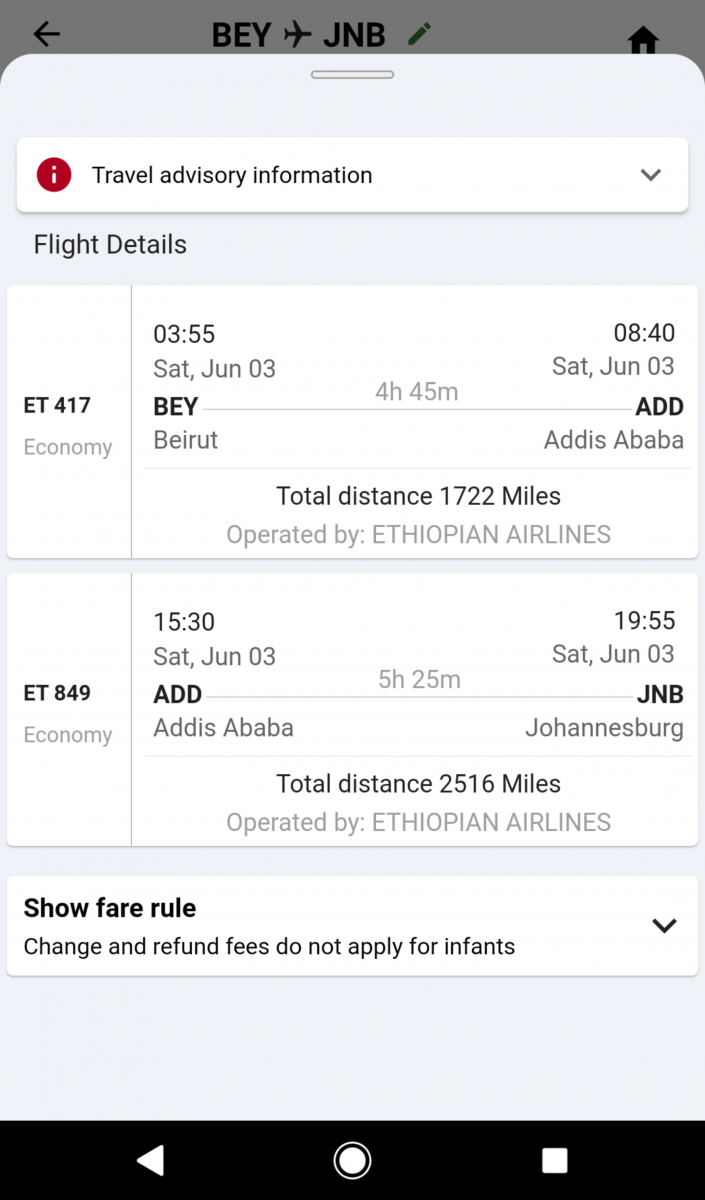Expand the Travel advisory information chevron

coord(651,175)
